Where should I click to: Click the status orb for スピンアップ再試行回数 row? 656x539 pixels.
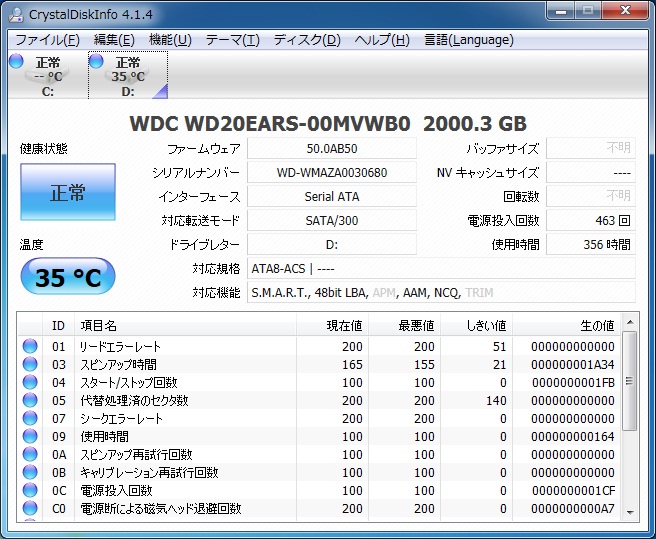(30, 454)
